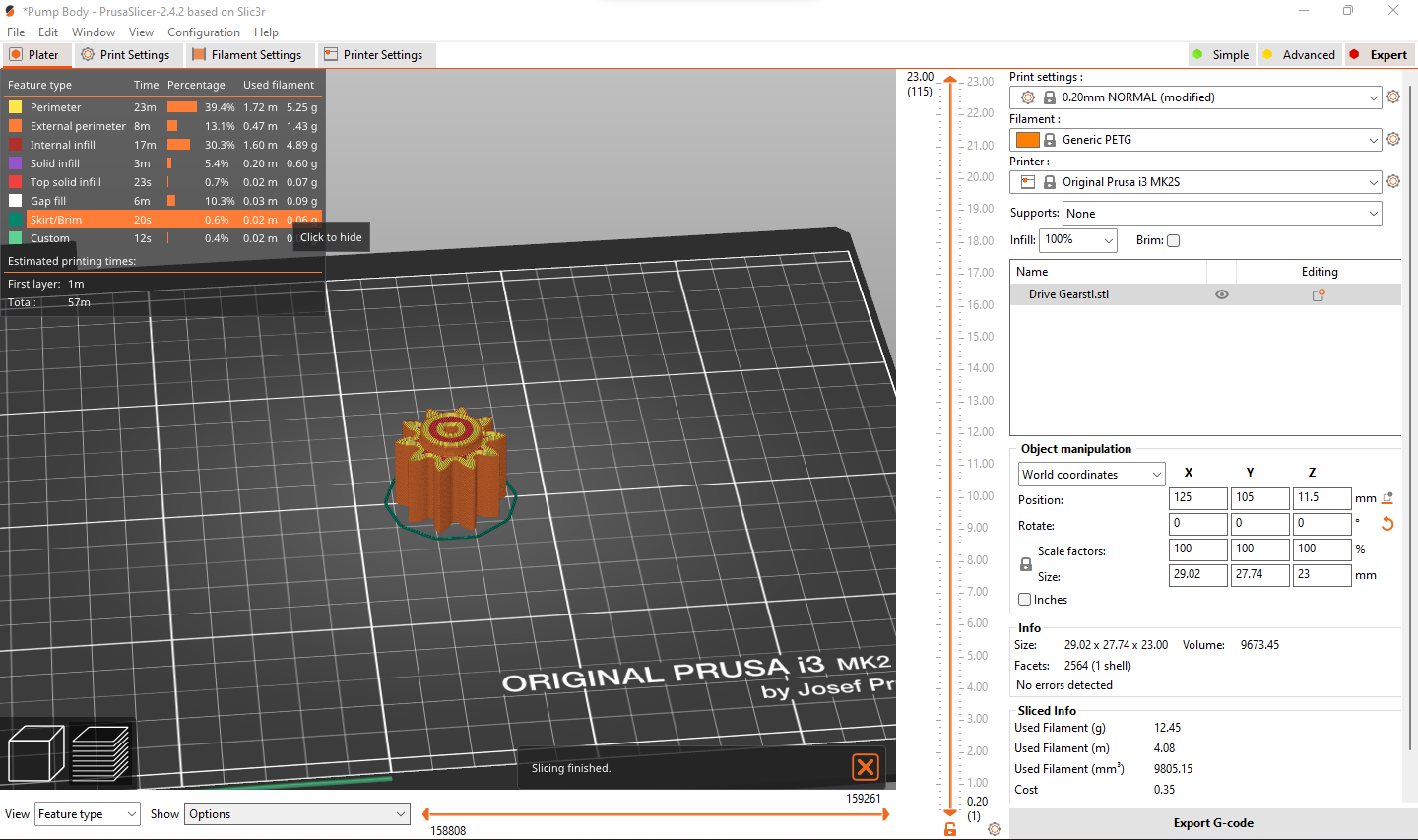Select the Drive Gearstl.stl object row
This screenshot has width=1418, height=840.
click(1205, 294)
